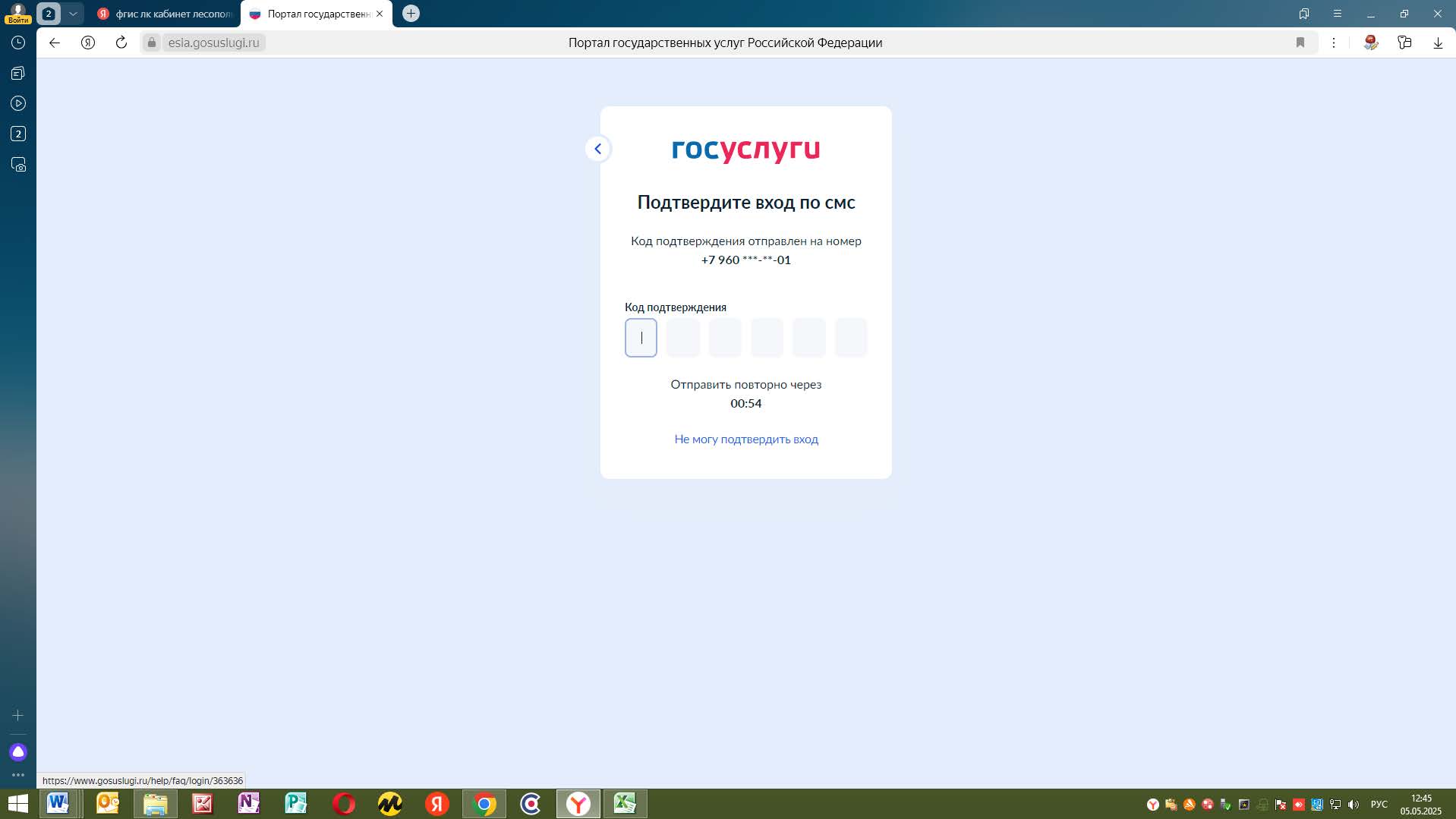Click the Войти profile button
The height and width of the screenshot is (819, 1456).
point(17,14)
